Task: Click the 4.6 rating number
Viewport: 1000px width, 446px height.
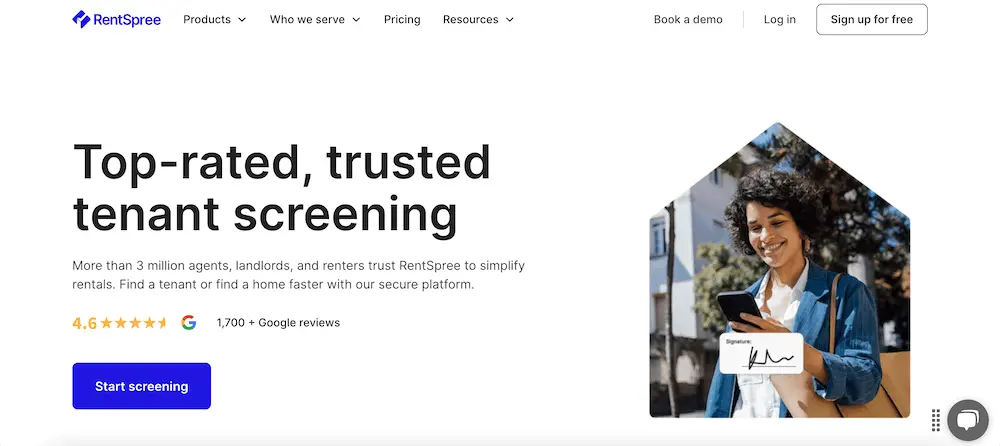Action: click(84, 323)
